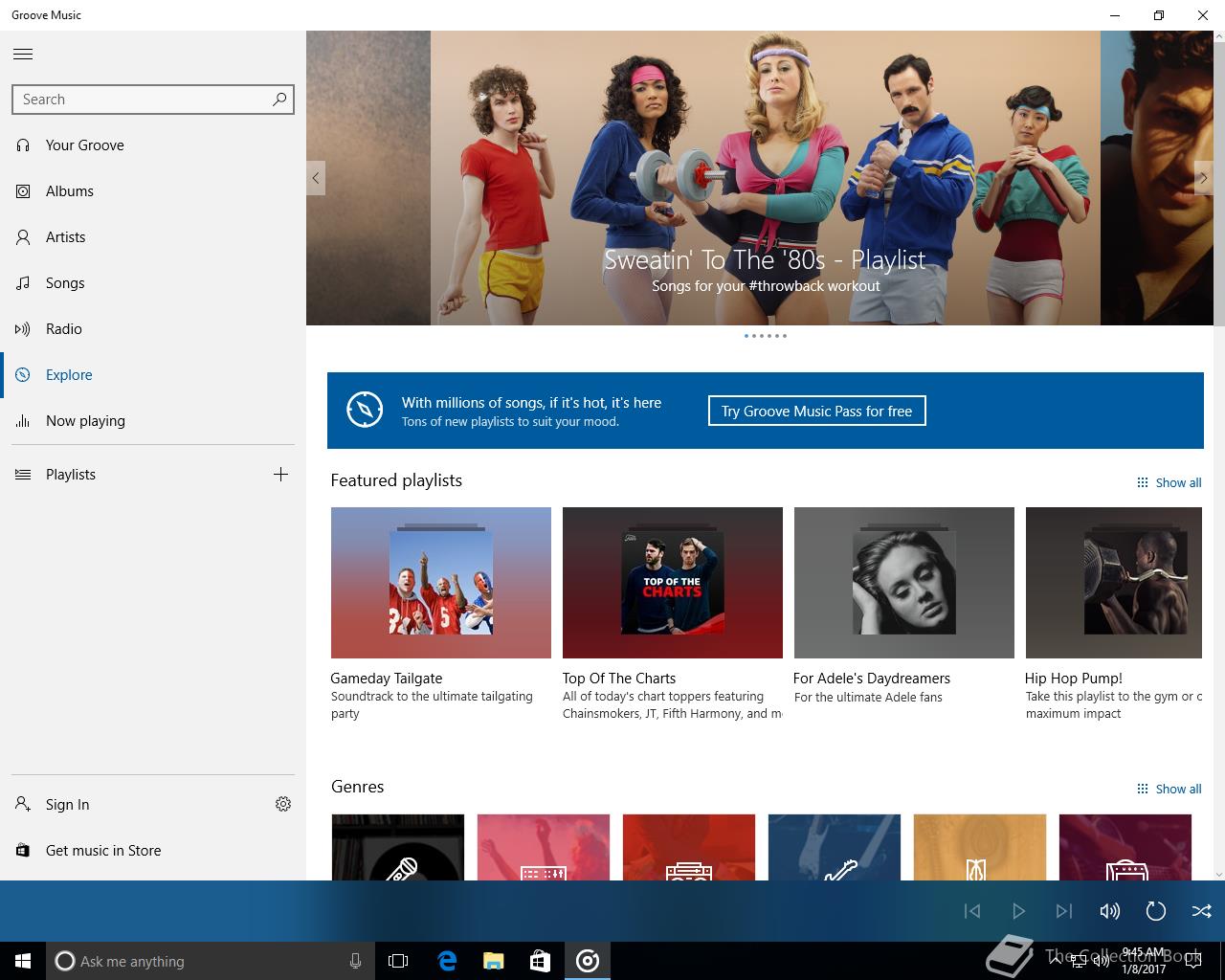Viewport: 1225px width, 980px height.
Task: Show previous carousel slide
Action: coord(316,178)
